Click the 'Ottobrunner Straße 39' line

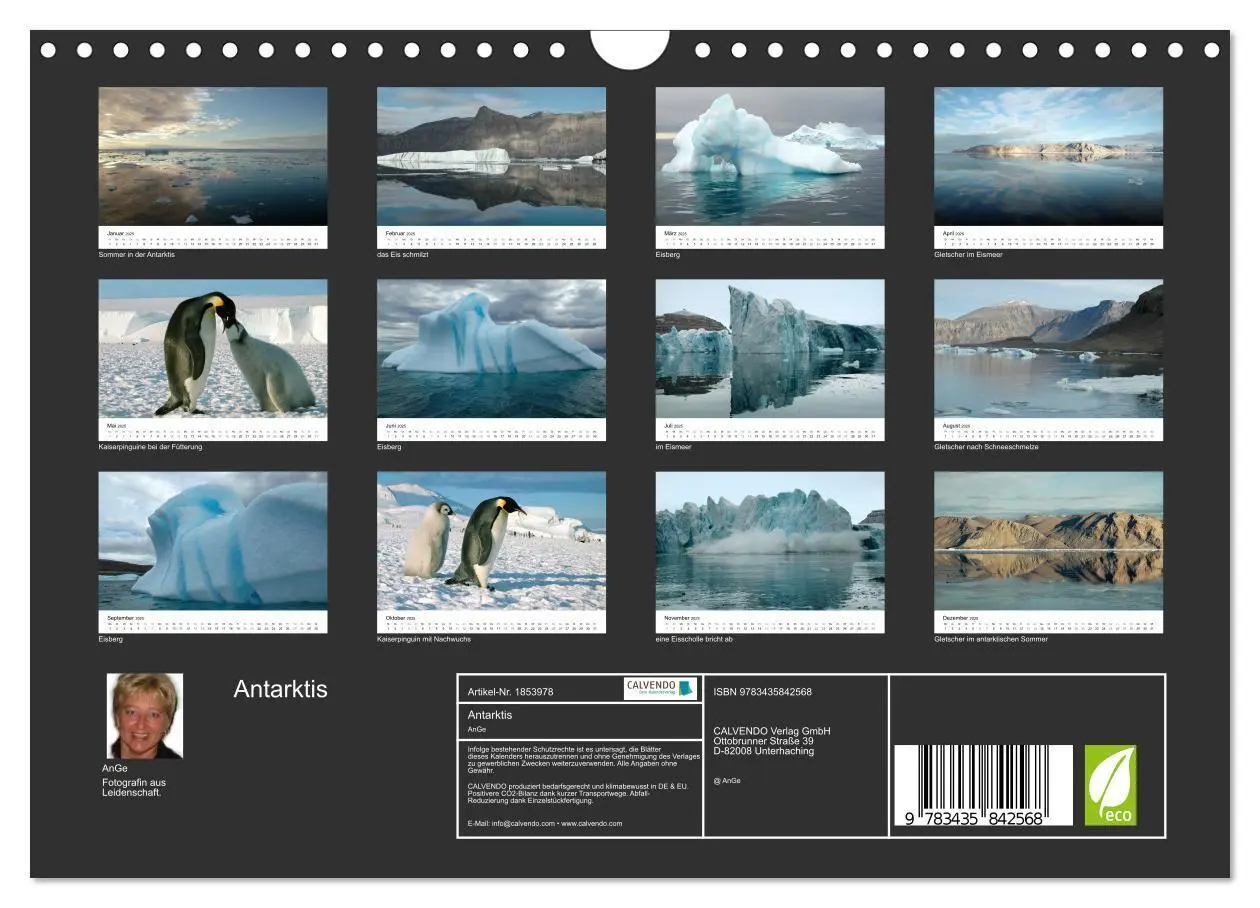(764, 741)
